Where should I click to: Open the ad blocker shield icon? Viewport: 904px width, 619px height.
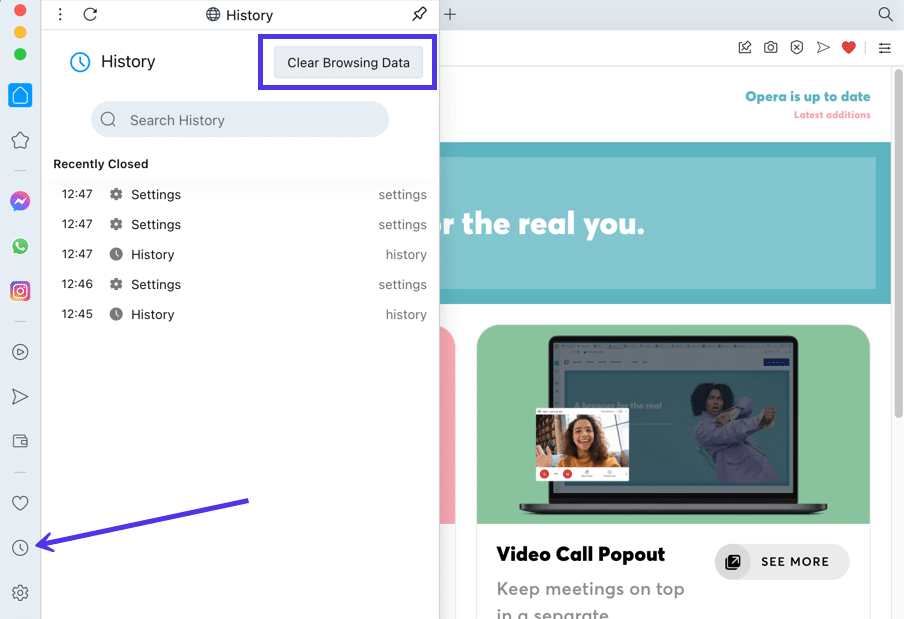pos(796,47)
